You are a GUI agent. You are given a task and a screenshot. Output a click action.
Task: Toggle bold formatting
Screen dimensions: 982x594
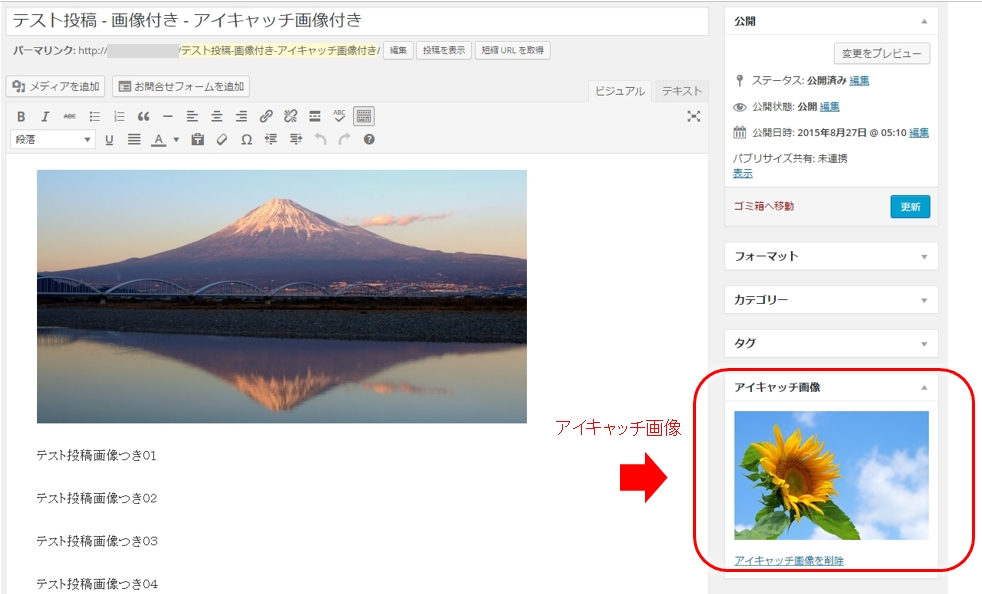(x=21, y=117)
